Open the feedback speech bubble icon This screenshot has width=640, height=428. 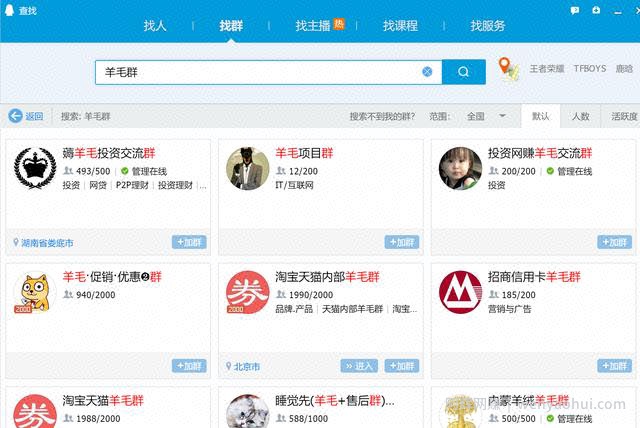(x=575, y=11)
